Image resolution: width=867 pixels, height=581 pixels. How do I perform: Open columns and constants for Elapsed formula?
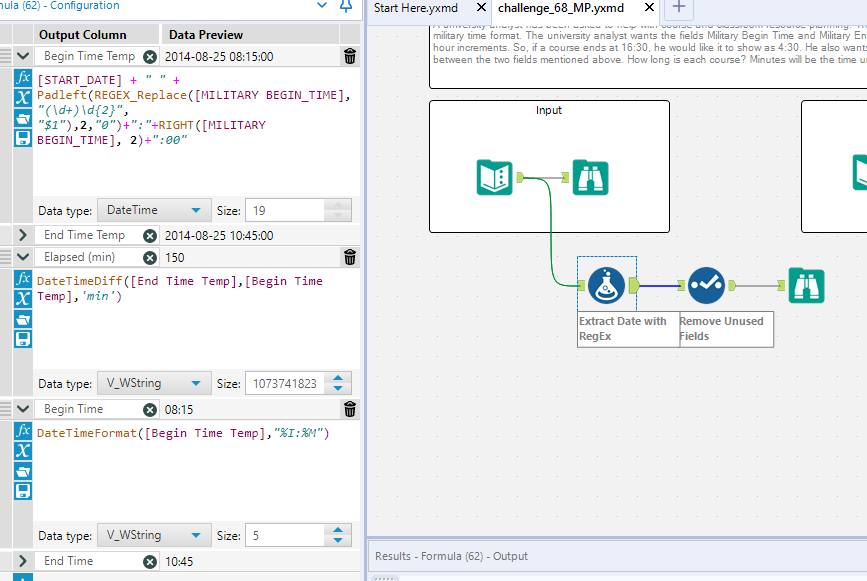pos(23,298)
